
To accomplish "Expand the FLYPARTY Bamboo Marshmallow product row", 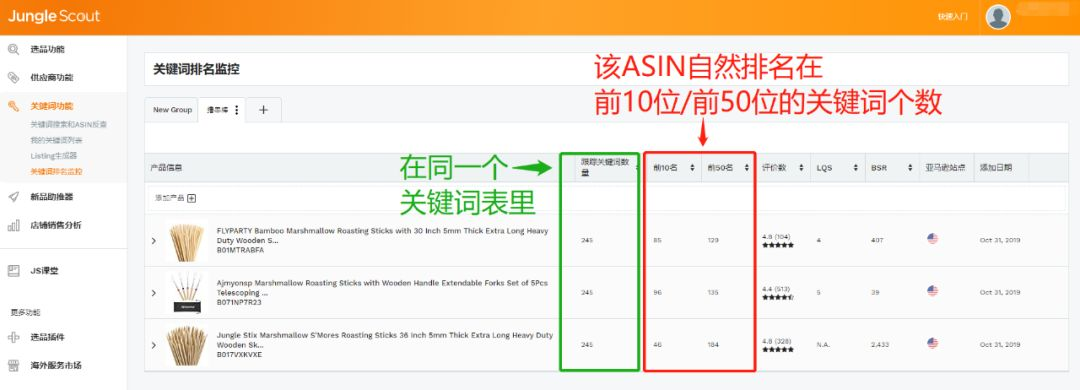I will [x=154, y=240].
